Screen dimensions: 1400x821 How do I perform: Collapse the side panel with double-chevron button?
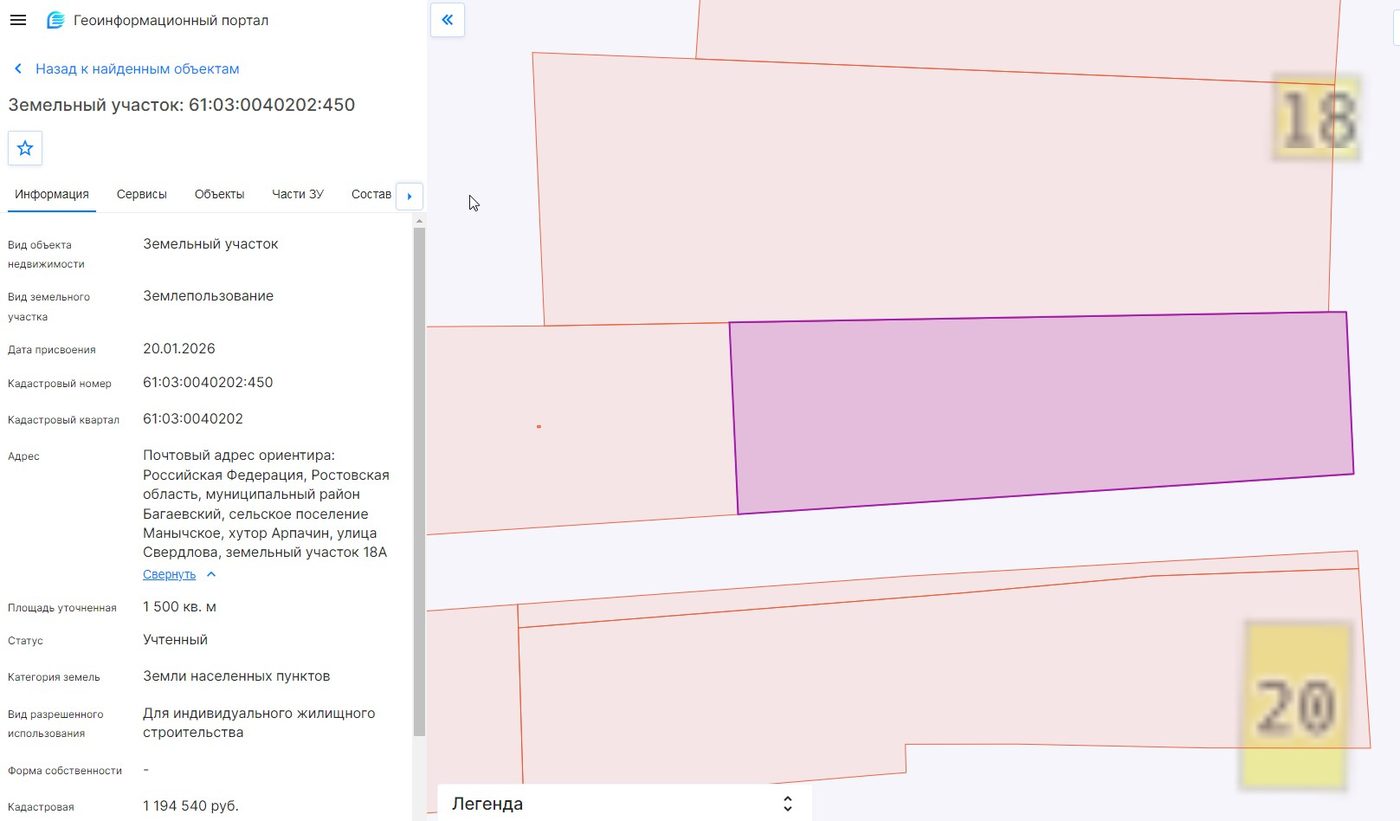coord(447,19)
